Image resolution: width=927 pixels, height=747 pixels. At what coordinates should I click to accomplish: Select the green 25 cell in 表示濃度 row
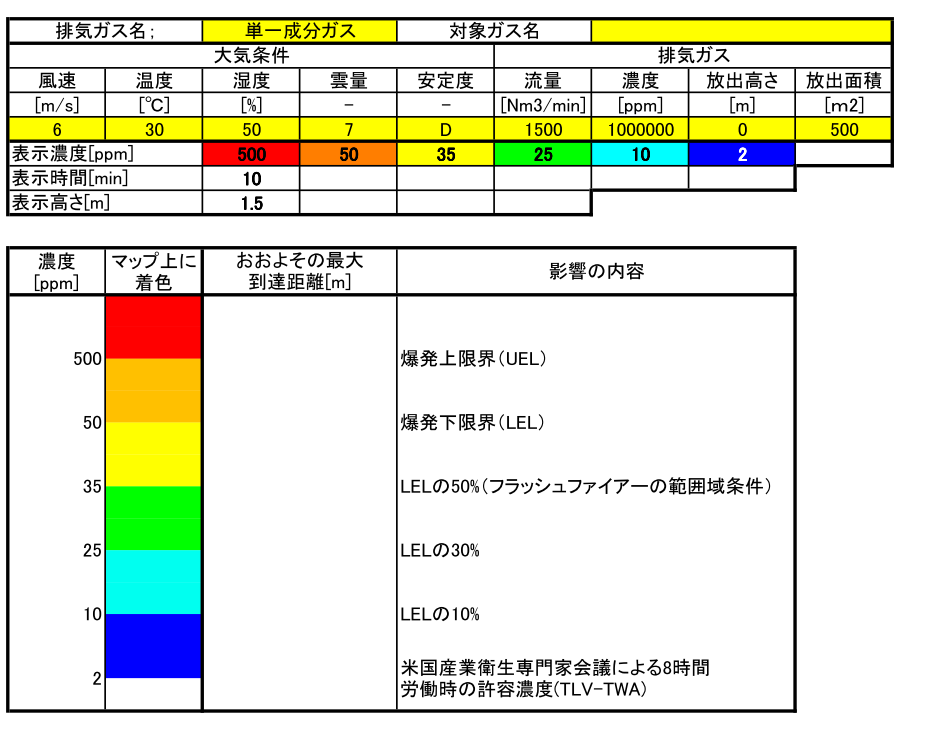click(543, 154)
